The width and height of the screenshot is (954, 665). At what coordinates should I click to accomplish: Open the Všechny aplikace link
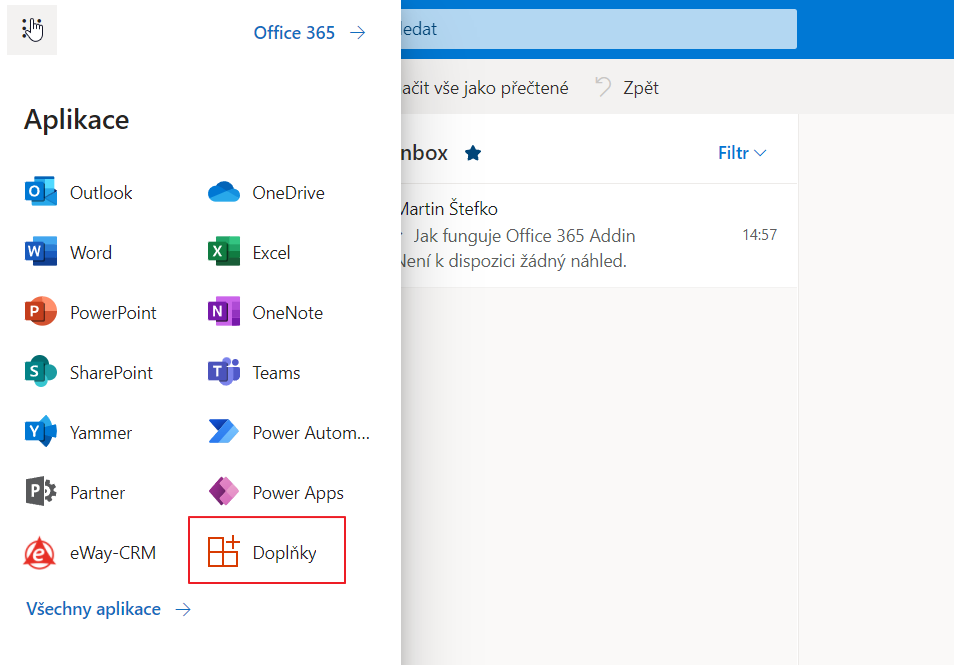[109, 609]
